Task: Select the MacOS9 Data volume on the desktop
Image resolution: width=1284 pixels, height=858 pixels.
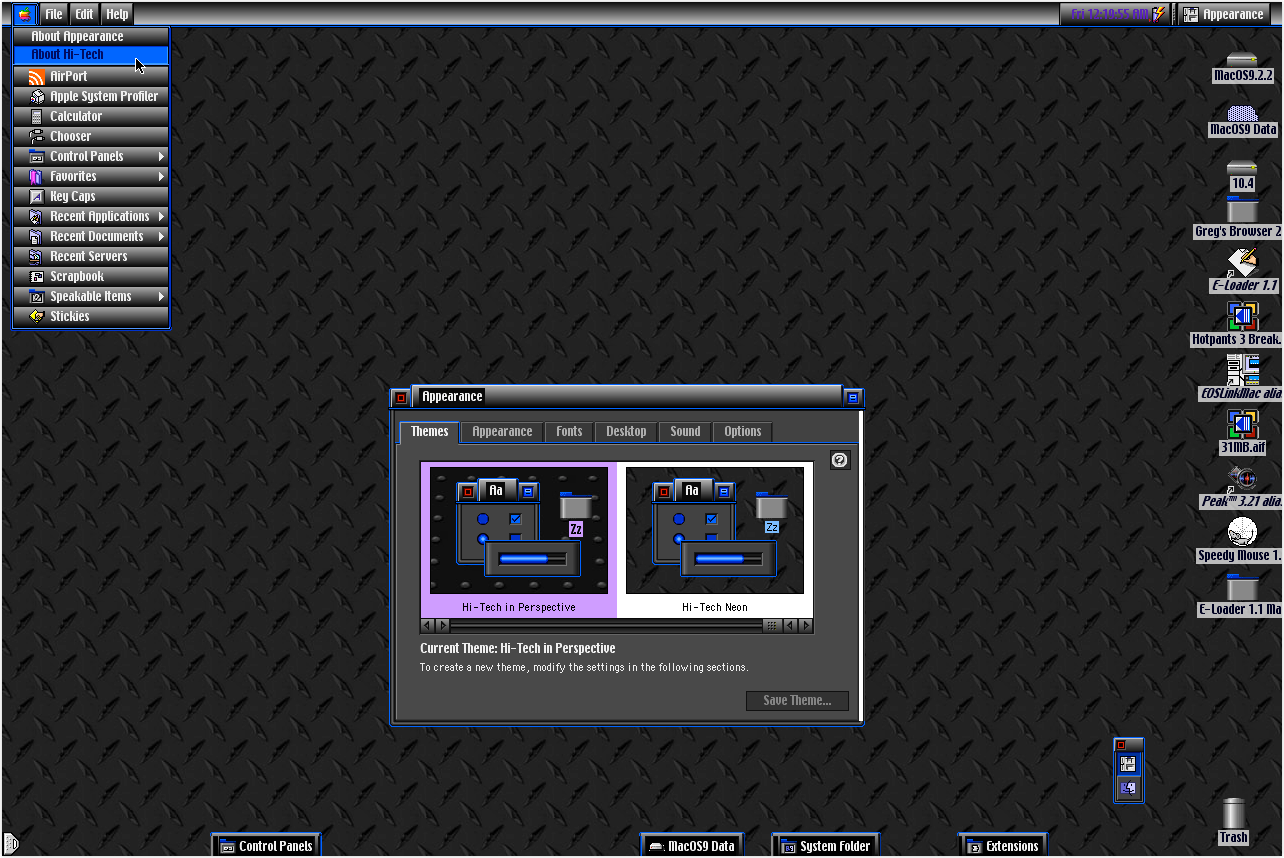Action: click(x=1242, y=113)
